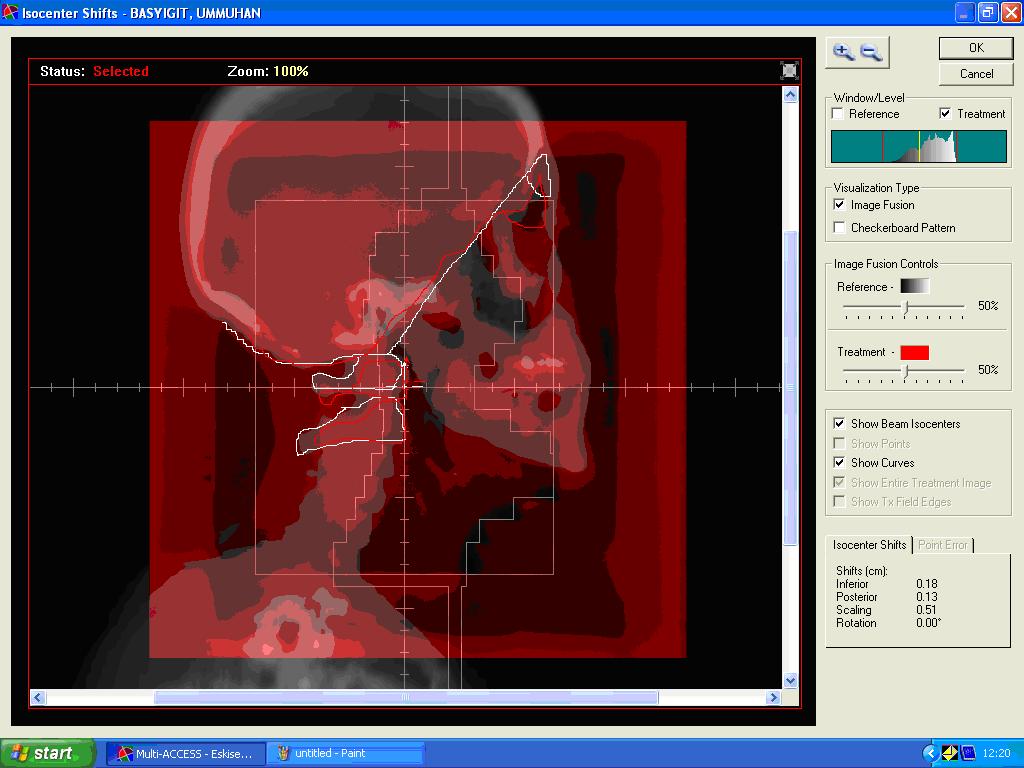Close the Isocenter Shifts window
Image resolution: width=1024 pixels, height=768 pixels.
[x=1010, y=12]
